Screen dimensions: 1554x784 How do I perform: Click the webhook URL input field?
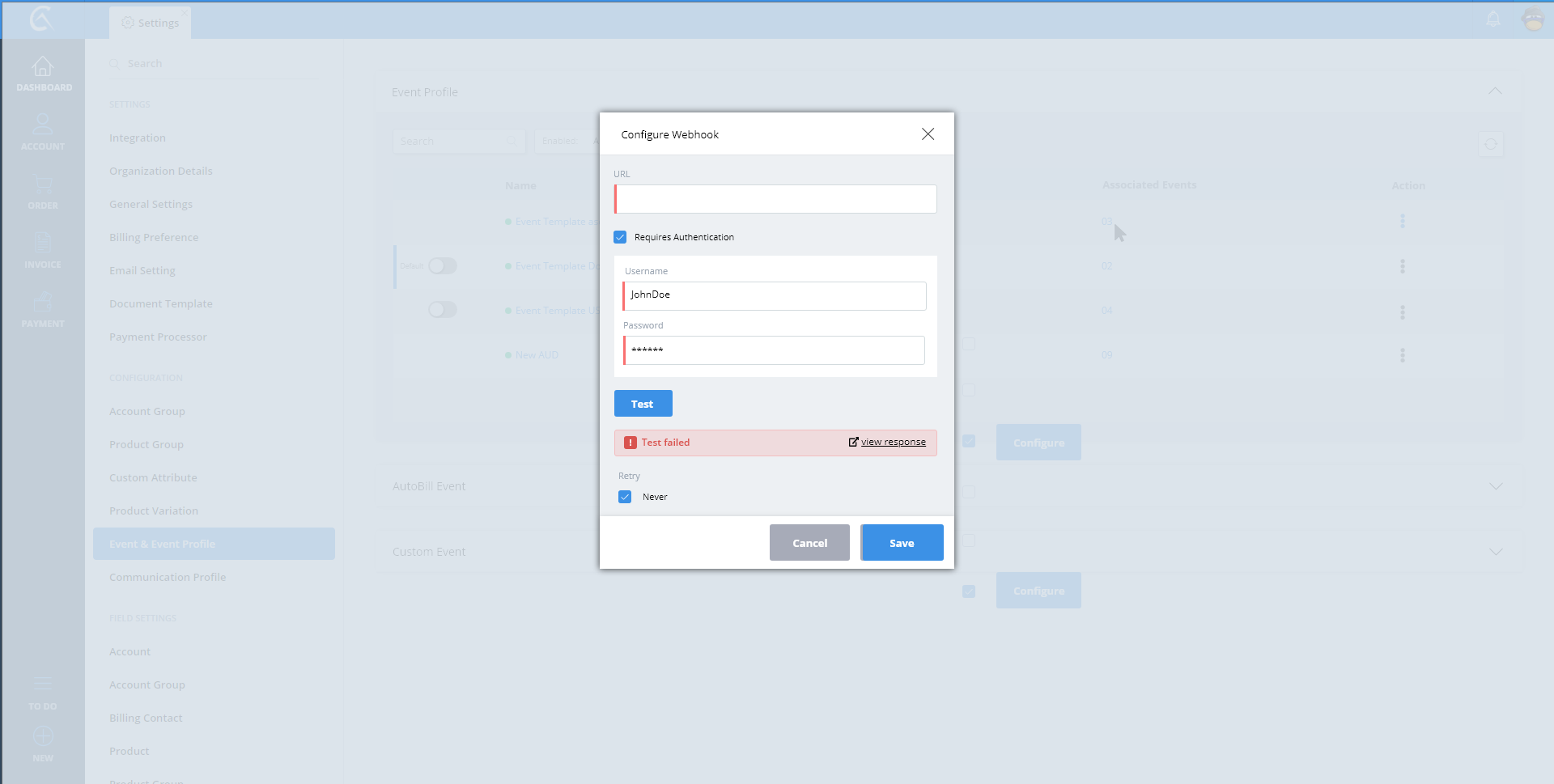click(x=775, y=199)
